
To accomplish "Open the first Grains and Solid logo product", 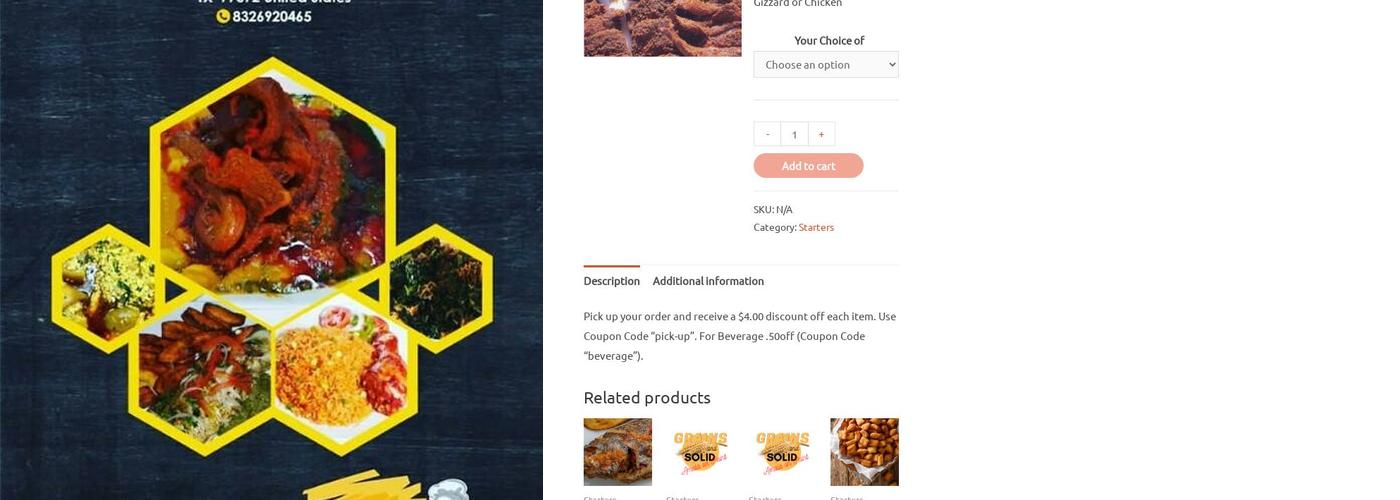I will tap(700, 452).
